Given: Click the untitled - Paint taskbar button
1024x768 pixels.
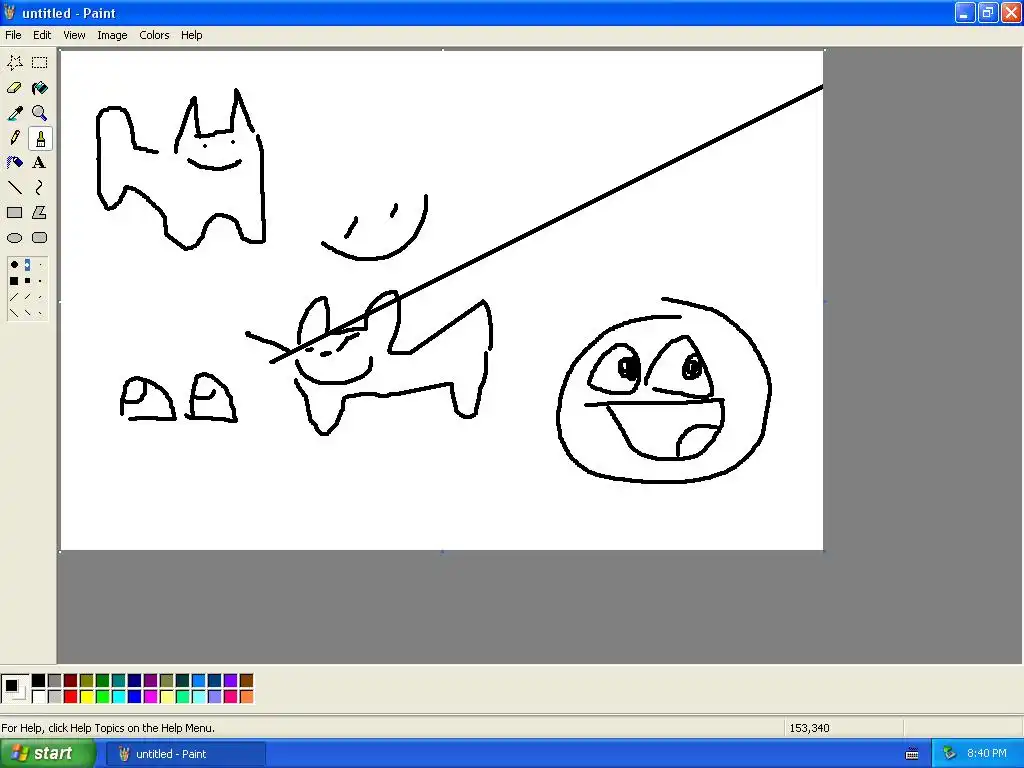Looking at the screenshot, I should point(186,754).
